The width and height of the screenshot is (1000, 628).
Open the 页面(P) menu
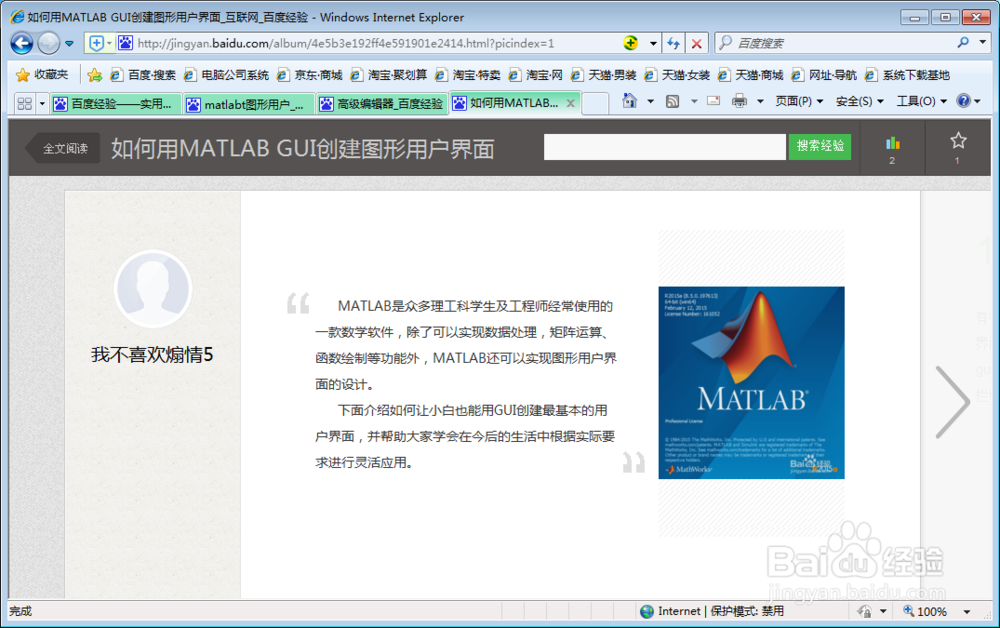click(799, 101)
